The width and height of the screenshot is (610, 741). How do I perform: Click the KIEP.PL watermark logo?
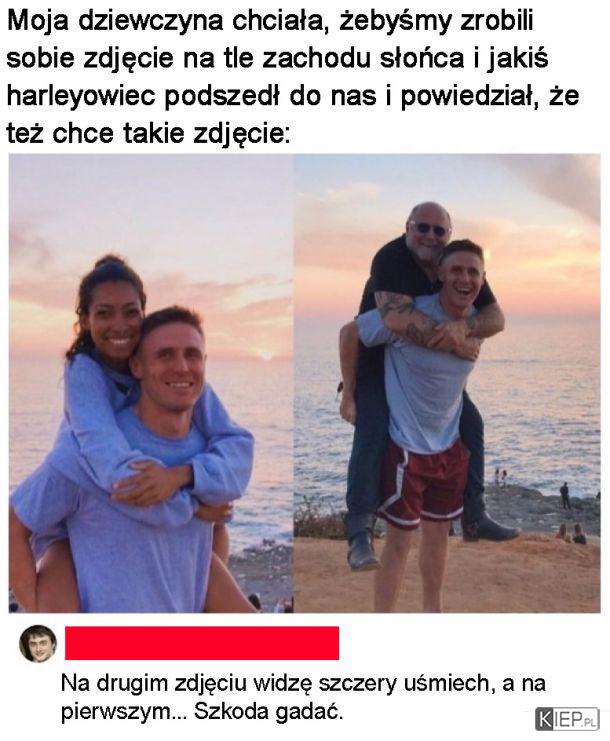point(567,719)
